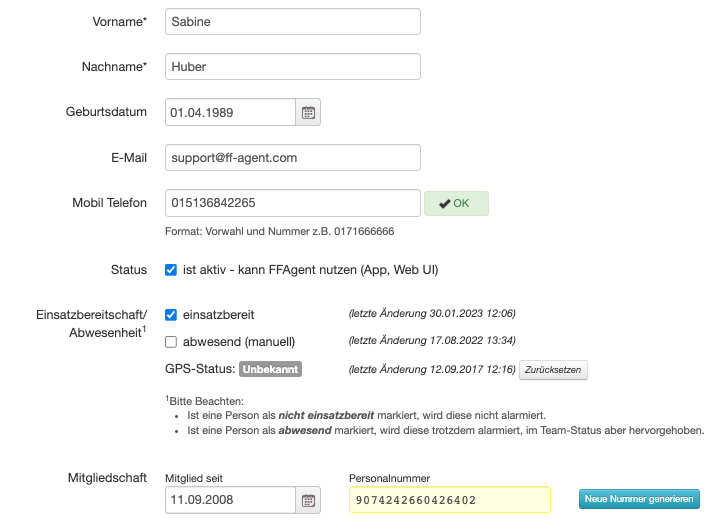The height and width of the screenshot is (523, 721).
Task: Focus the Mitglied seit date field
Action: point(230,500)
